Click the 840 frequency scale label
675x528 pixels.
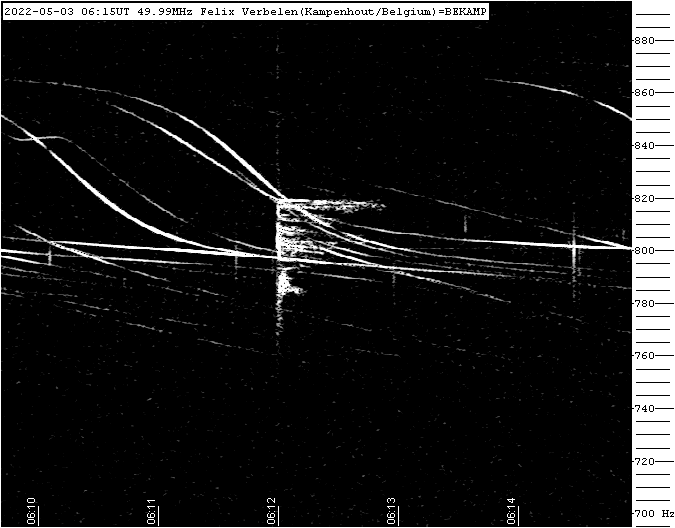point(644,145)
